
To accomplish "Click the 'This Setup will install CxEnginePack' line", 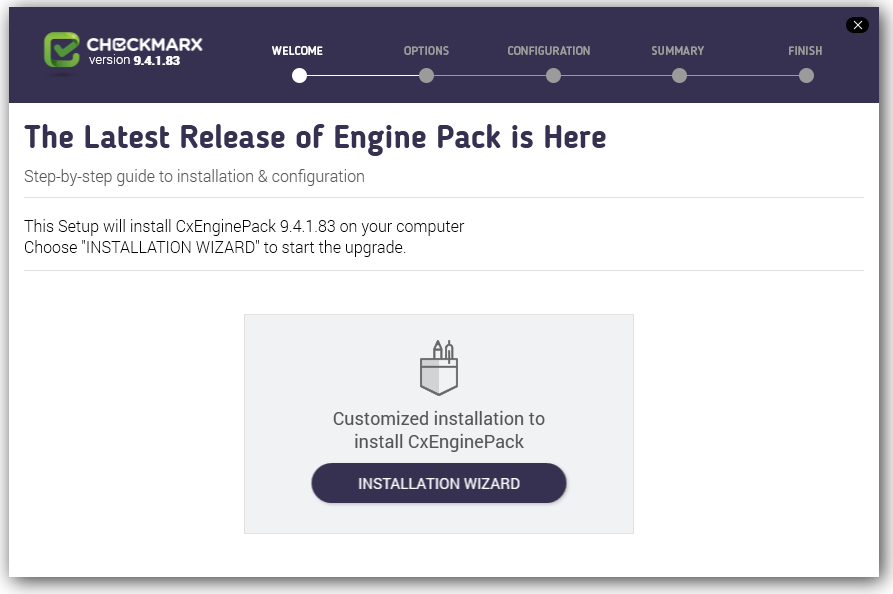I will 244,226.
